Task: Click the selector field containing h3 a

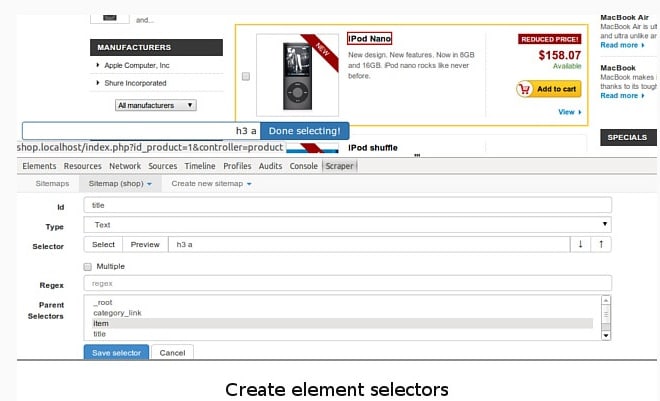Action: [369, 244]
